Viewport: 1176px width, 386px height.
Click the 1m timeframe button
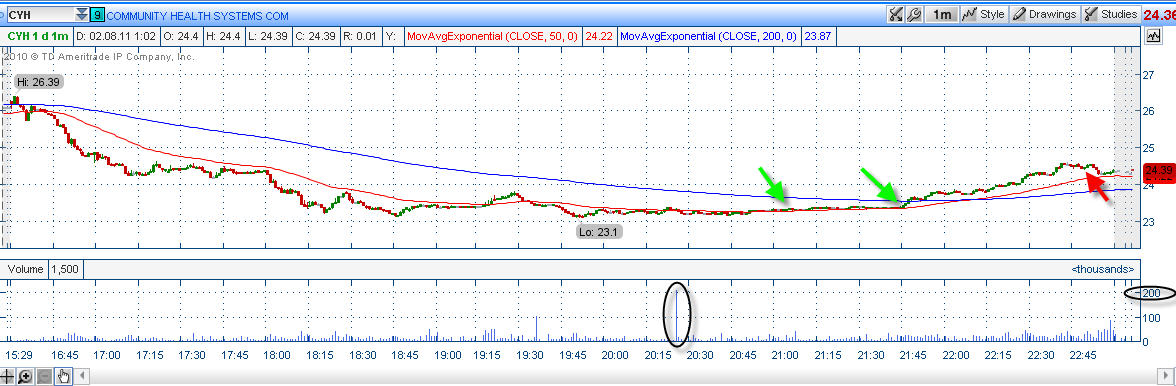coord(942,14)
